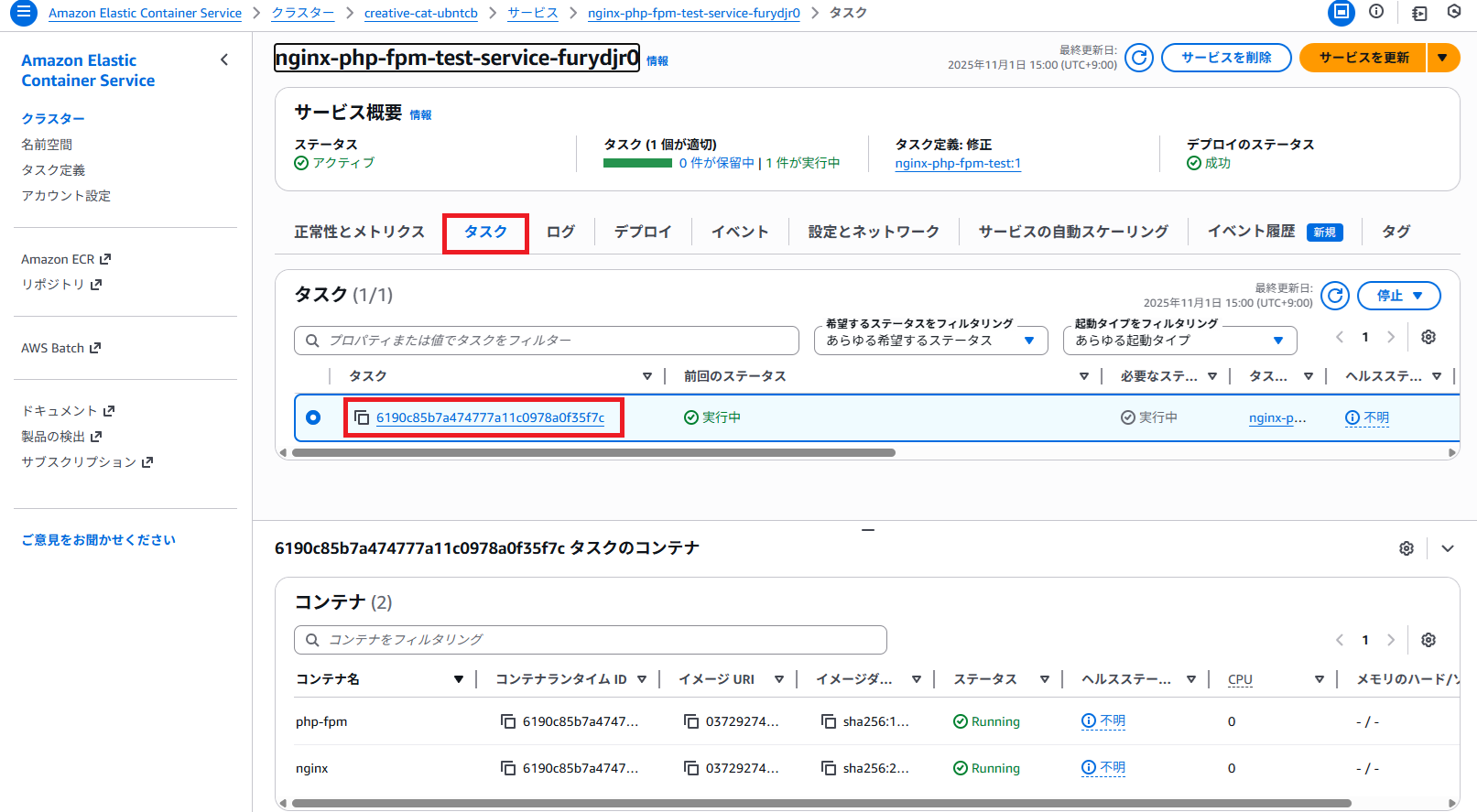Image resolution: width=1477 pixels, height=812 pixels.
Task: Open the nginx-php-fpm-test:1 task definition link
Action: point(958,164)
